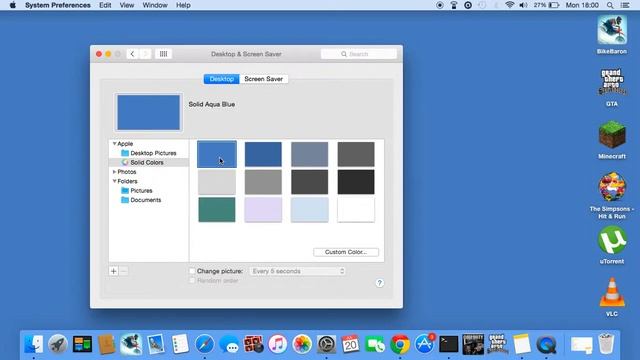Open Reminders list icon in Dock
The height and width of the screenshot is (360, 640).
(180, 344)
